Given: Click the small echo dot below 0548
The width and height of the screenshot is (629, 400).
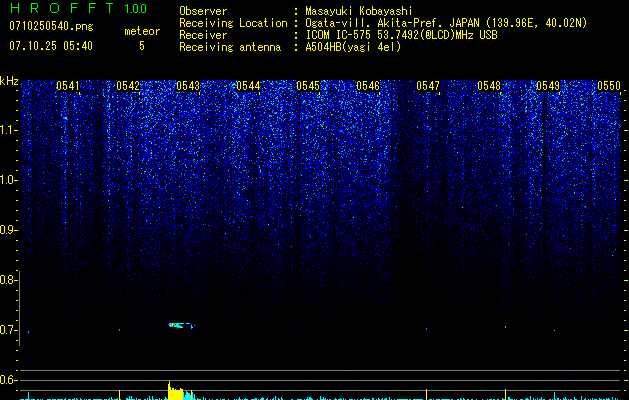Looking at the screenshot, I should coord(505,327).
